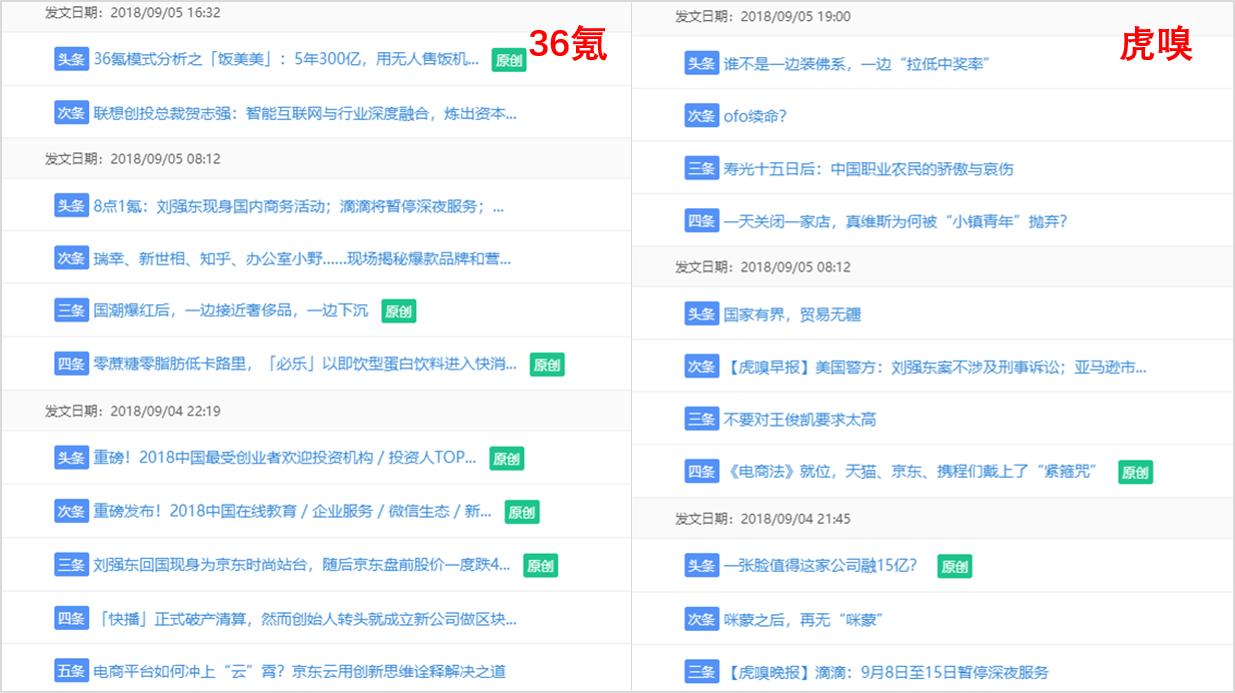This screenshot has height=693, width=1235.
Task: Click the 四条 badge on the 真维斯 article
Action: pos(699,221)
